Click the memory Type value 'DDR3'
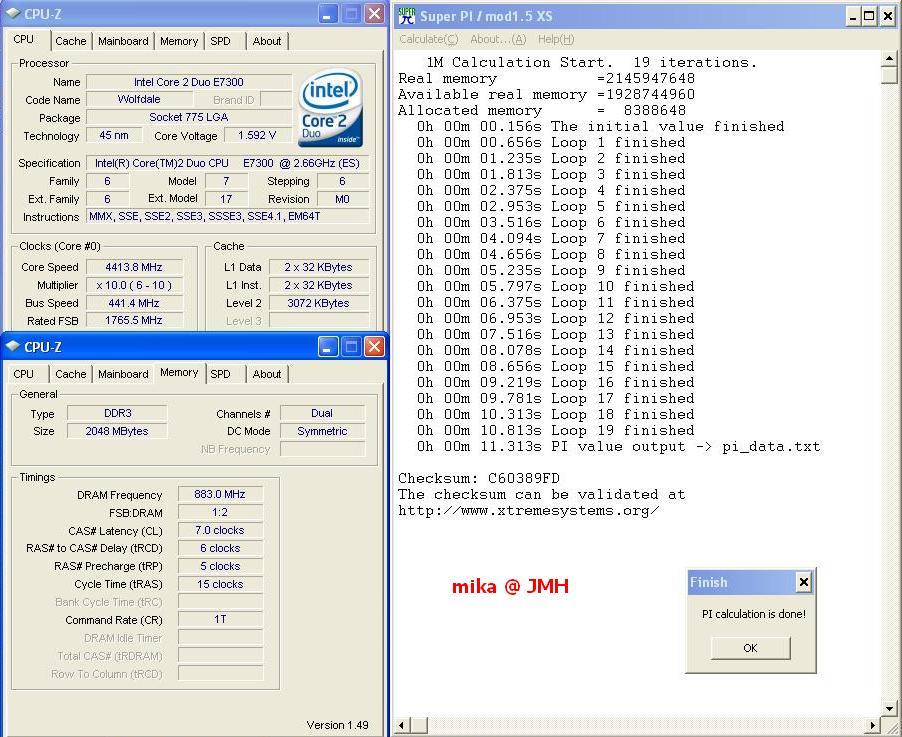The height and width of the screenshot is (737, 902). click(117, 413)
